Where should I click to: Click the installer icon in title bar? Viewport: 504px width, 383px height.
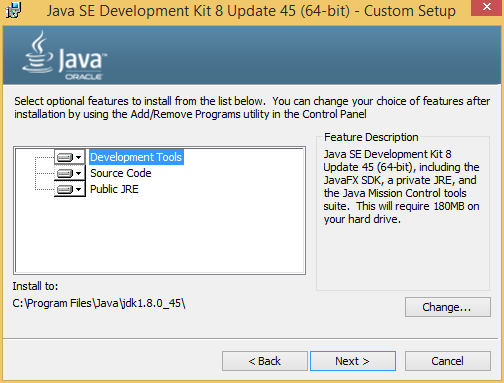[x=13, y=10]
